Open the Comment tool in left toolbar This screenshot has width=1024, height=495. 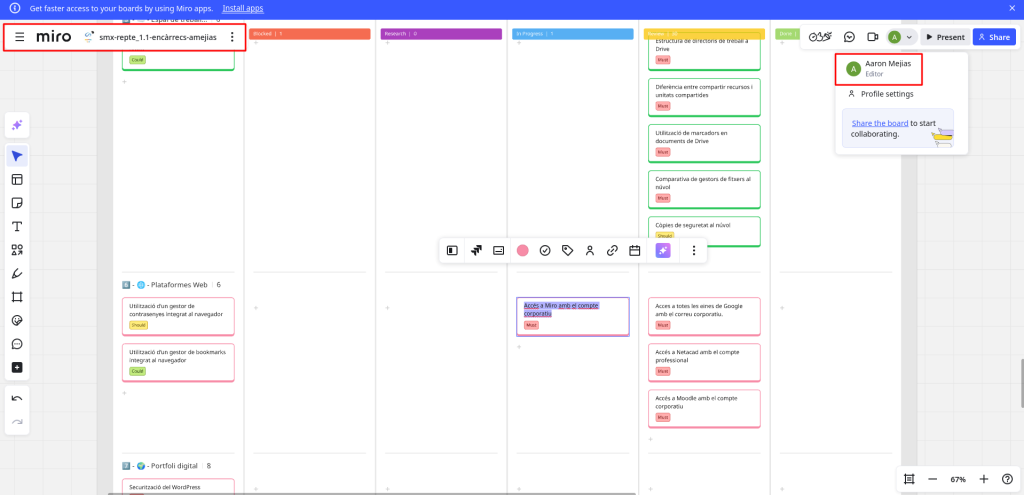[17, 344]
